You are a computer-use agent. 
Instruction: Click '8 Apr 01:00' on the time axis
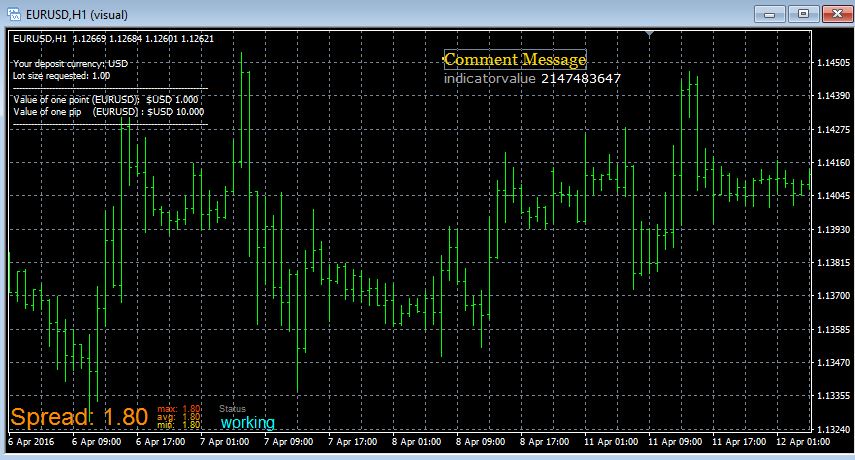[416, 441]
